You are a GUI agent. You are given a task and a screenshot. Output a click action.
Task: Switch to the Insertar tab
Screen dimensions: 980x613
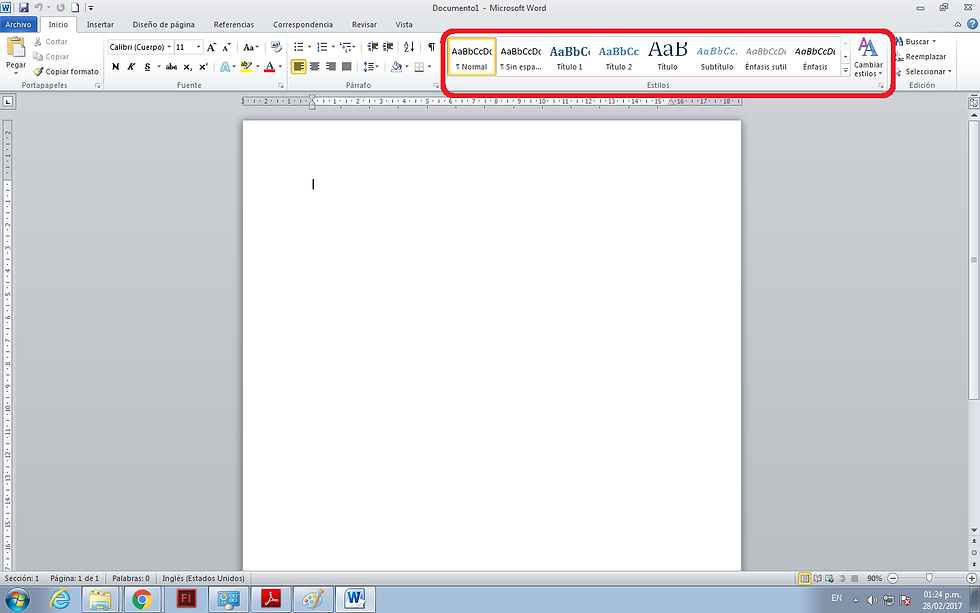click(x=100, y=24)
